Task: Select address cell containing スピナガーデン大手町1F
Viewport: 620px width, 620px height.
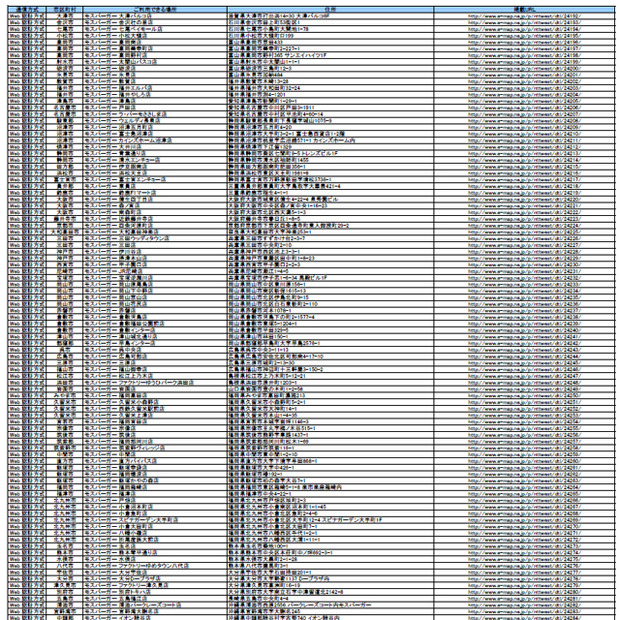Action: point(330,520)
